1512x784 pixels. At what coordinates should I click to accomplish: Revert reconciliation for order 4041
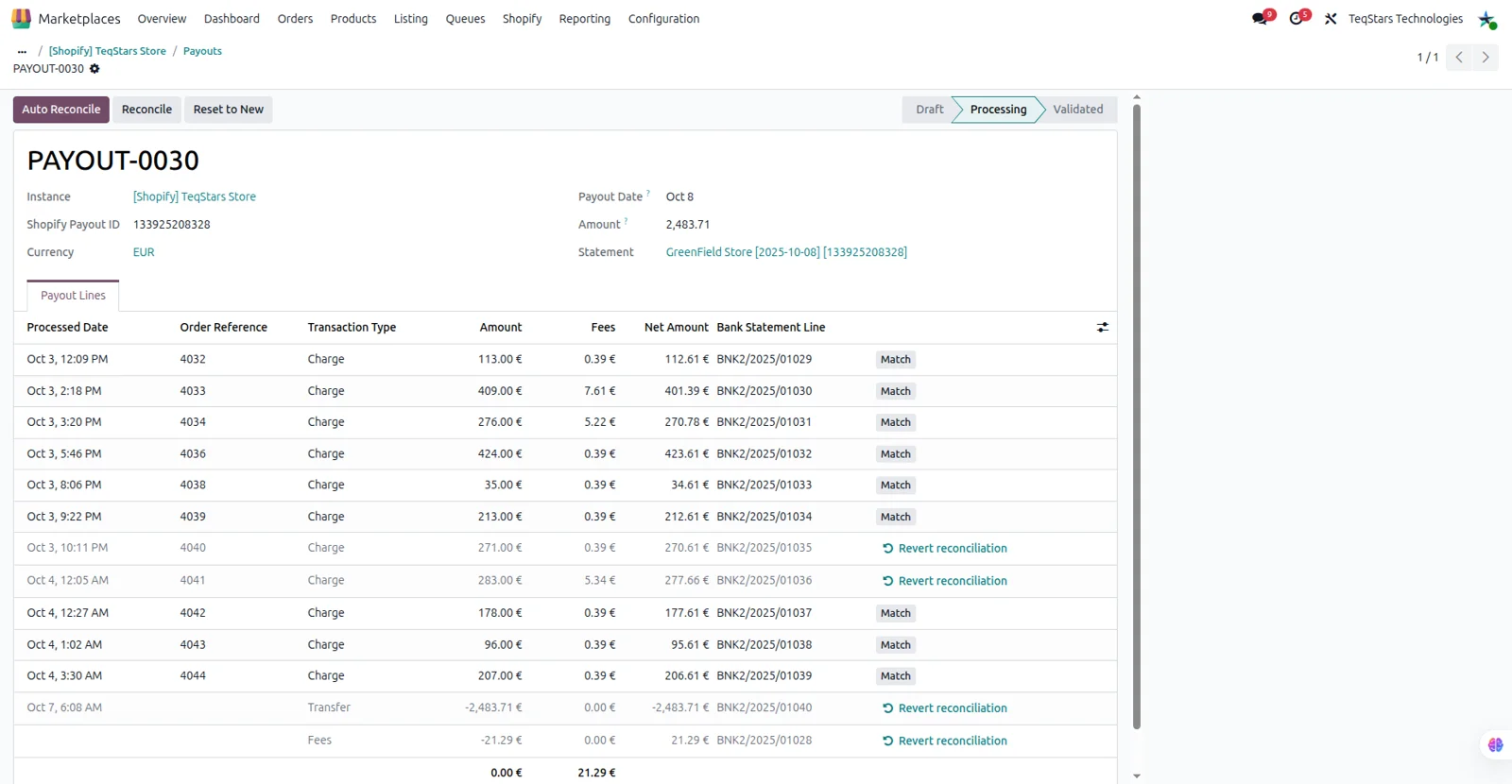click(944, 582)
